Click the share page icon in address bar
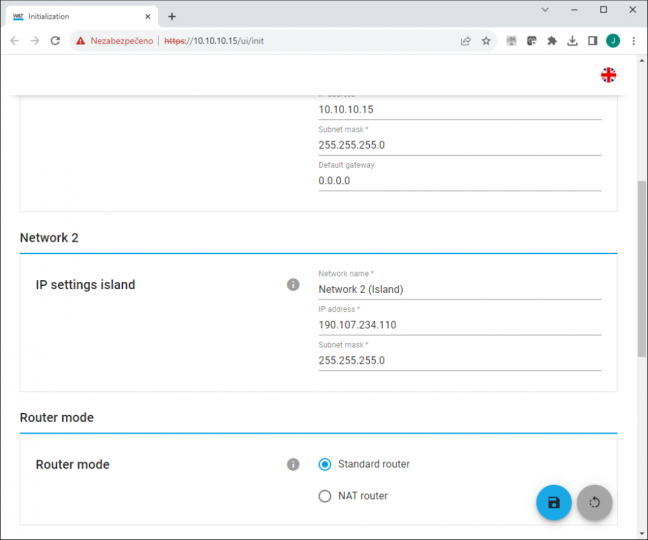The width and height of the screenshot is (648, 540). [x=466, y=40]
